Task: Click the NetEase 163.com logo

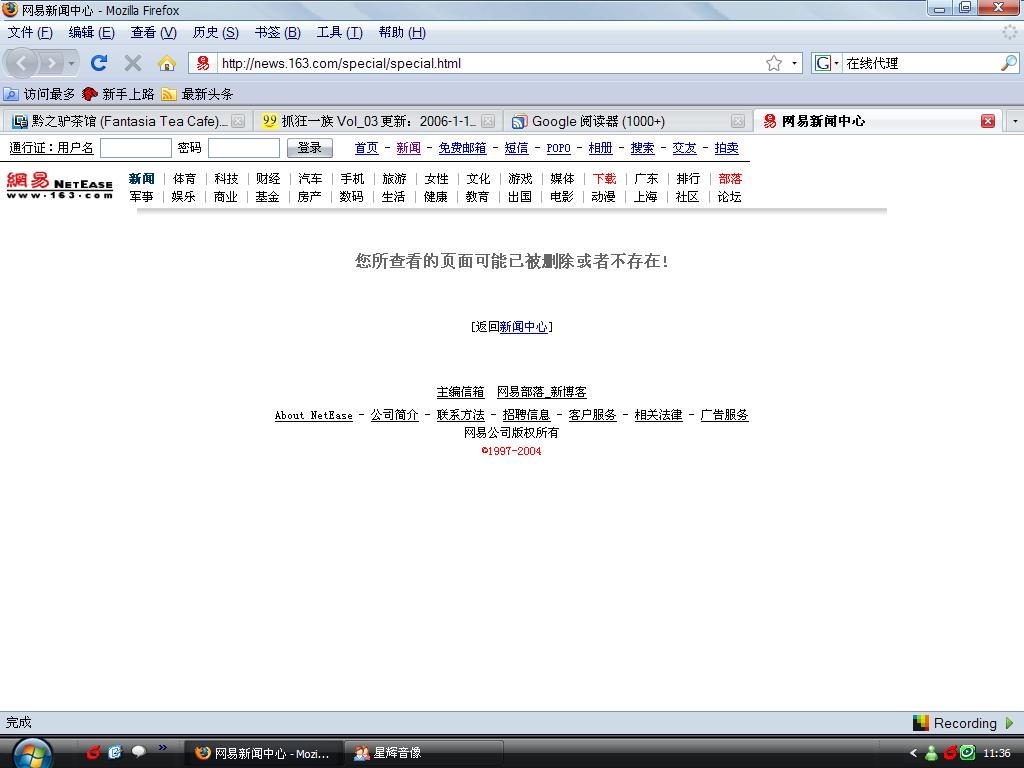Action: point(60,186)
